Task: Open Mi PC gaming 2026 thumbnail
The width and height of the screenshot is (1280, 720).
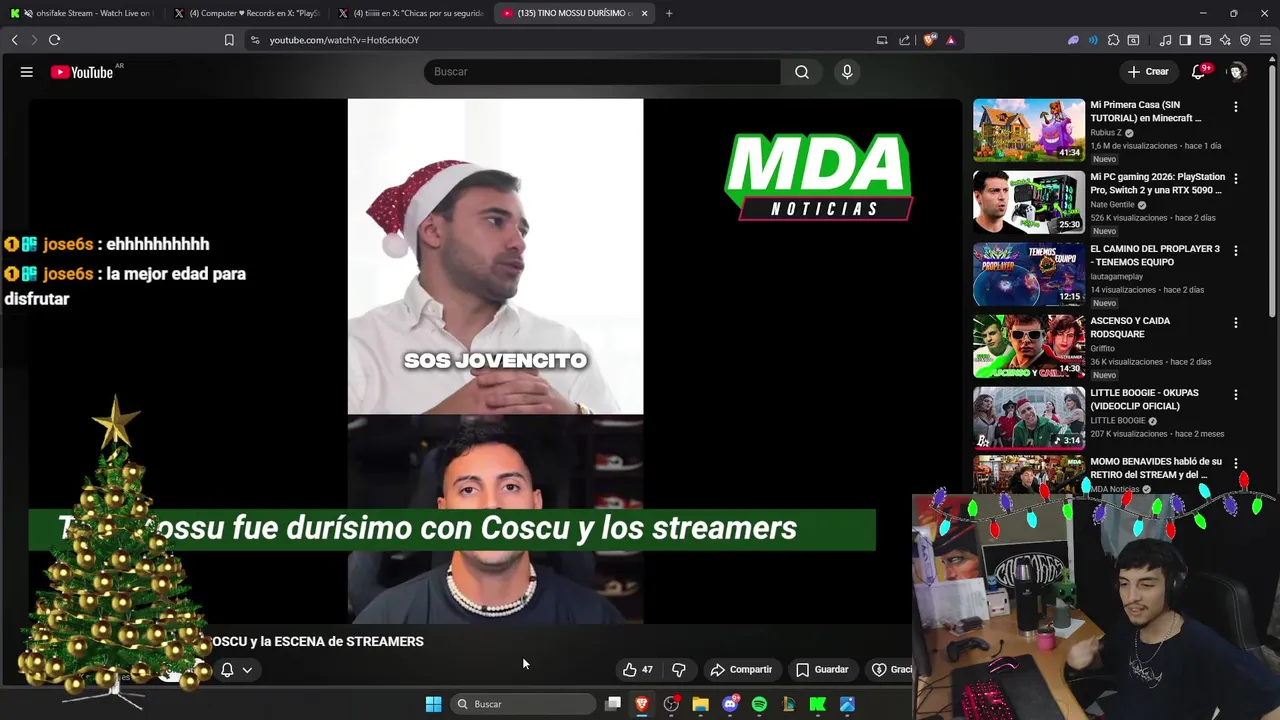Action: (1029, 202)
